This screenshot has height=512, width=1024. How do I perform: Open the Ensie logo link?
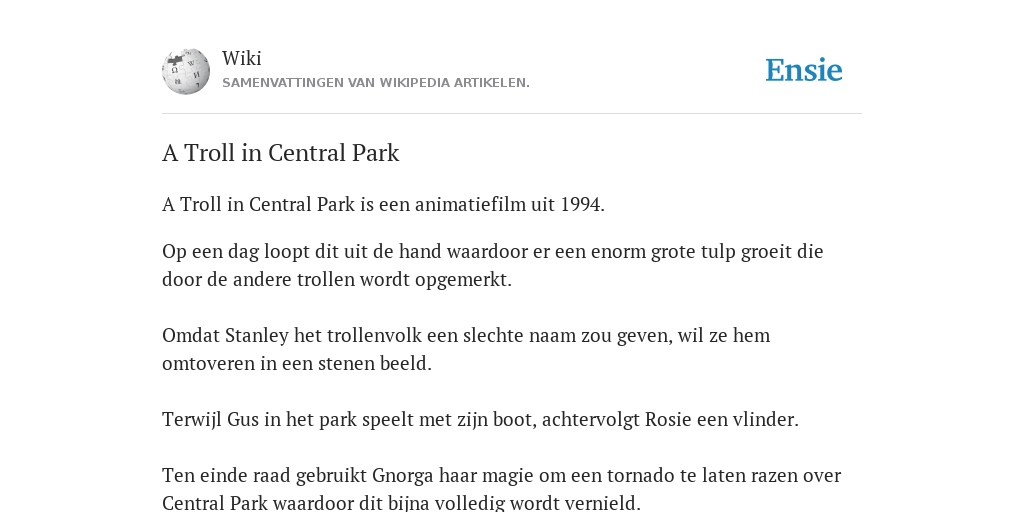click(804, 70)
